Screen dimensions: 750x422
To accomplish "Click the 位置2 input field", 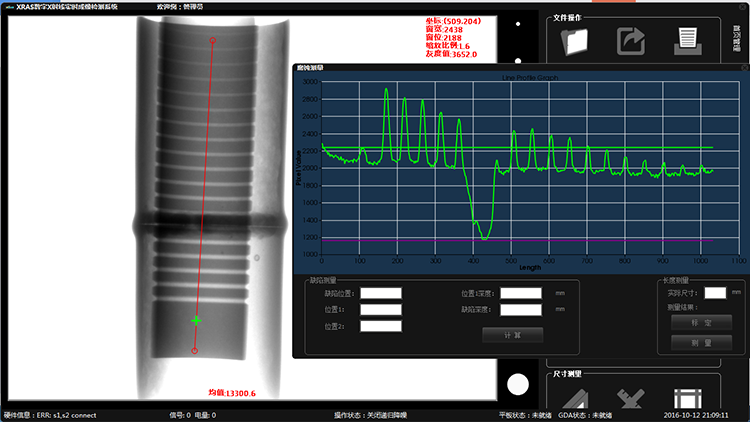I will [381, 326].
